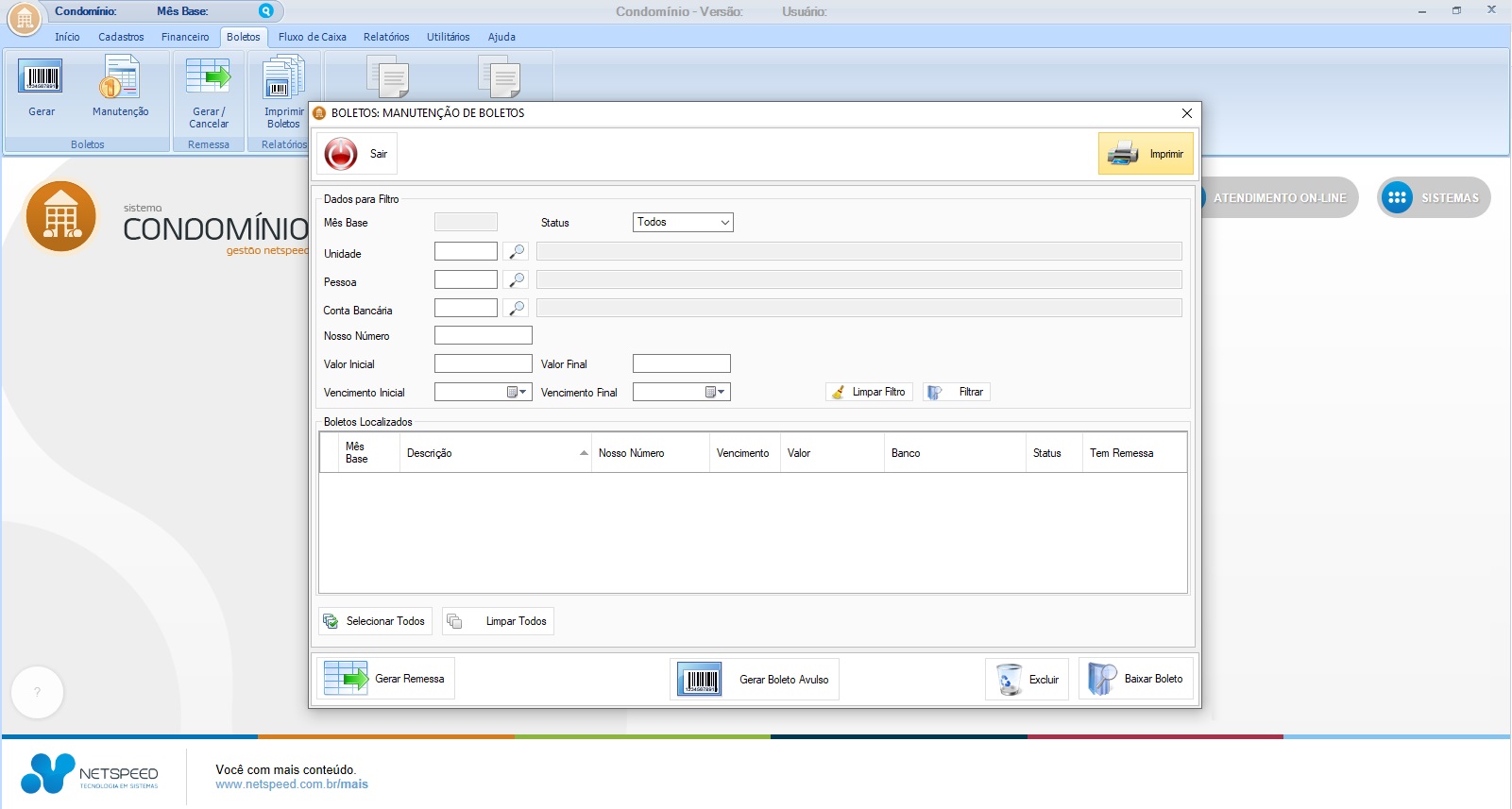Click the Nosso Número input field
Viewport: 1512px width, 809px height.
click(484, 335)
